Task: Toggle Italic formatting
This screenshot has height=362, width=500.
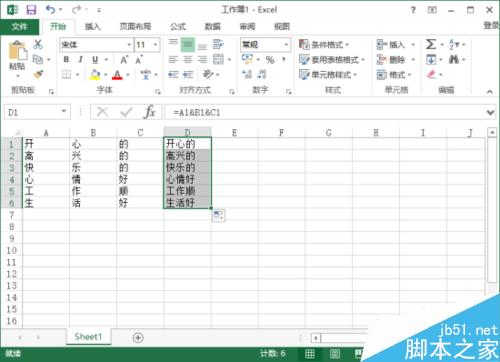Action: (80, 59)
